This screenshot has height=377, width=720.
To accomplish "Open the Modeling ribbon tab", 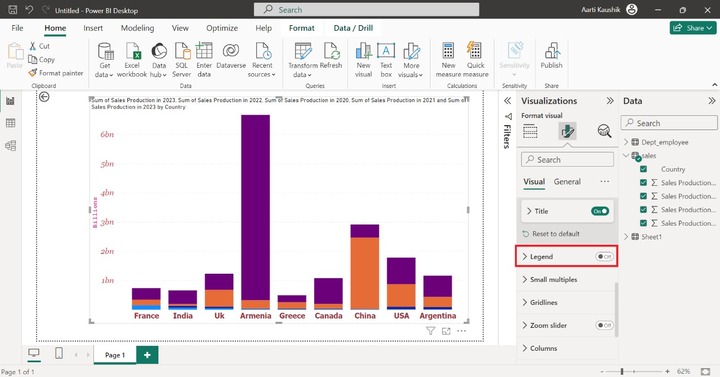I will pyautogui.click(x=137, y=28).
